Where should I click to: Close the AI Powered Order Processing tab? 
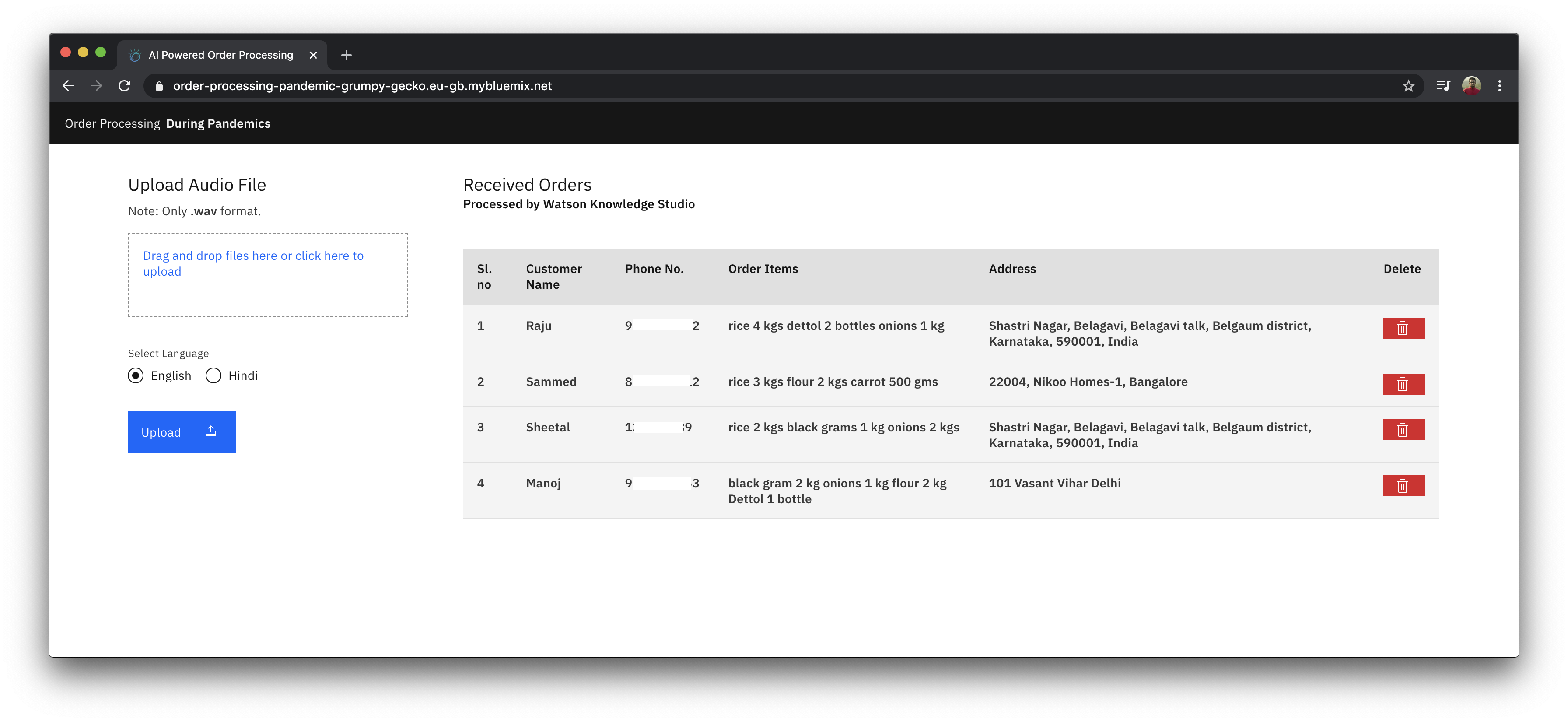(x=313, y=56)
